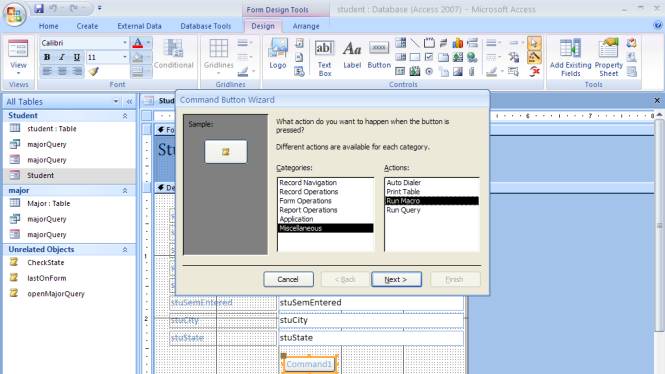
Task: Select Run Query action
Action: tap(432, 210)
